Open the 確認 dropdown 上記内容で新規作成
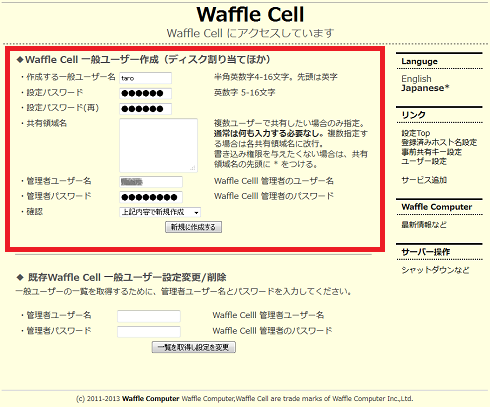This screenshot has height=407, width=490. pos(160,212)
